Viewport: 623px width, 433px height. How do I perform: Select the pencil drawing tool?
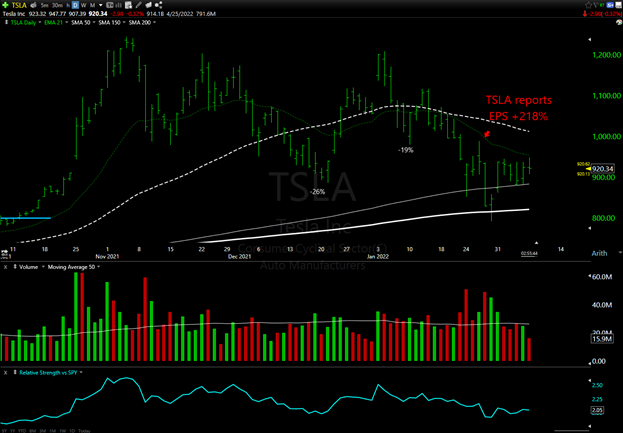click(x=138, y=5)
